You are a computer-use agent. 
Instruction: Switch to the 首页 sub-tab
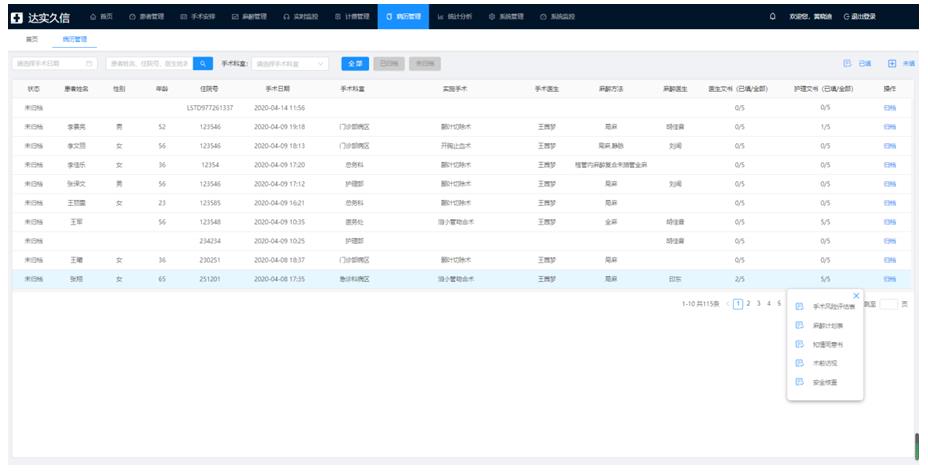32,39
